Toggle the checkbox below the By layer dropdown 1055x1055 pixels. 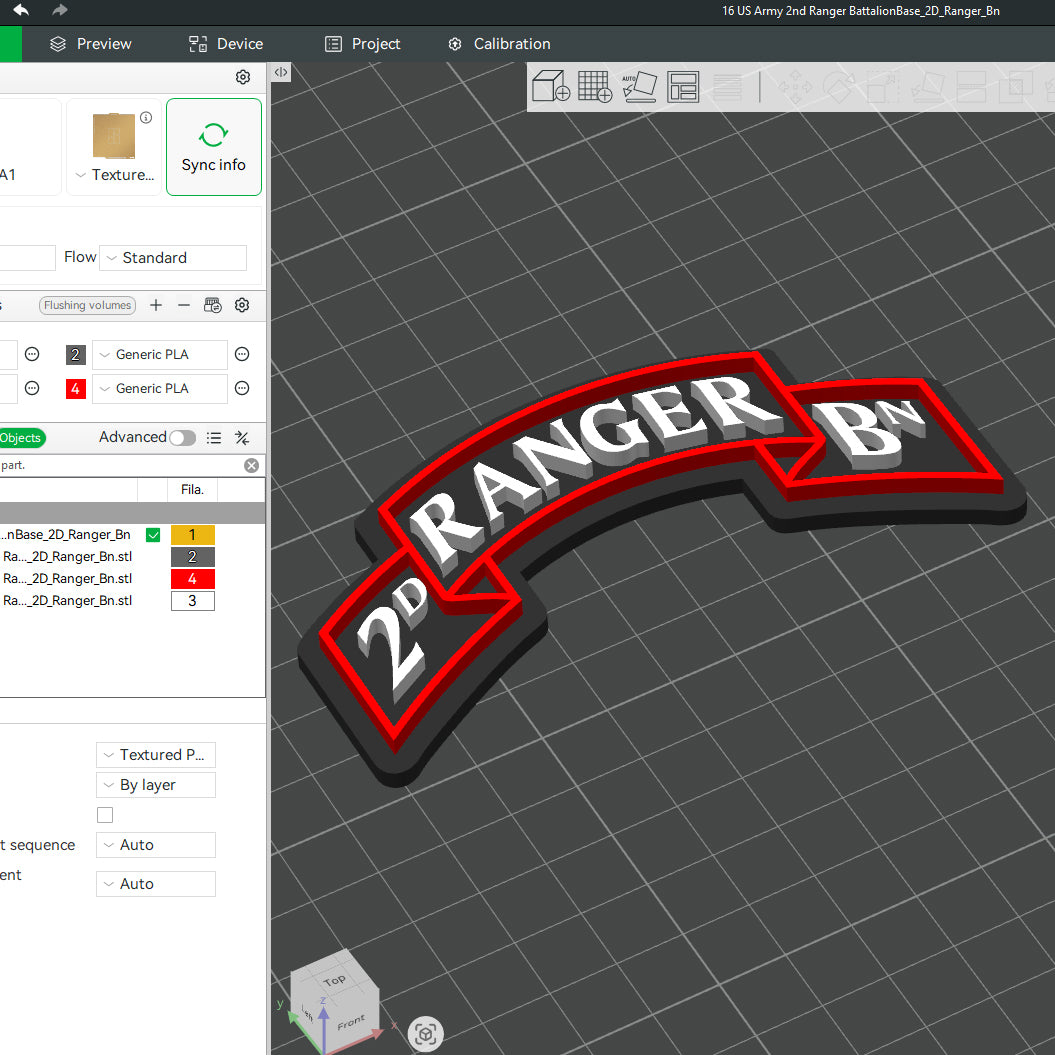point(105,815)
